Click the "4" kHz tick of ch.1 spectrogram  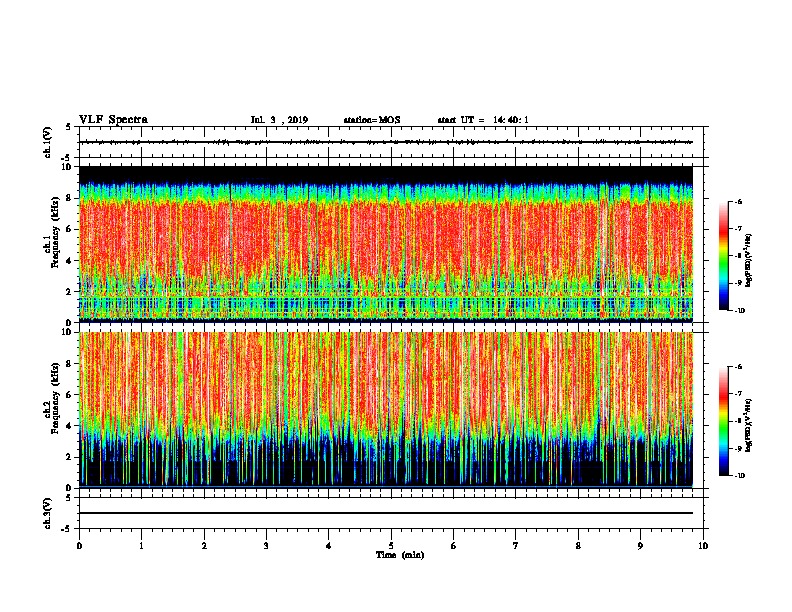pyautogui.click(x=70, y=261)
